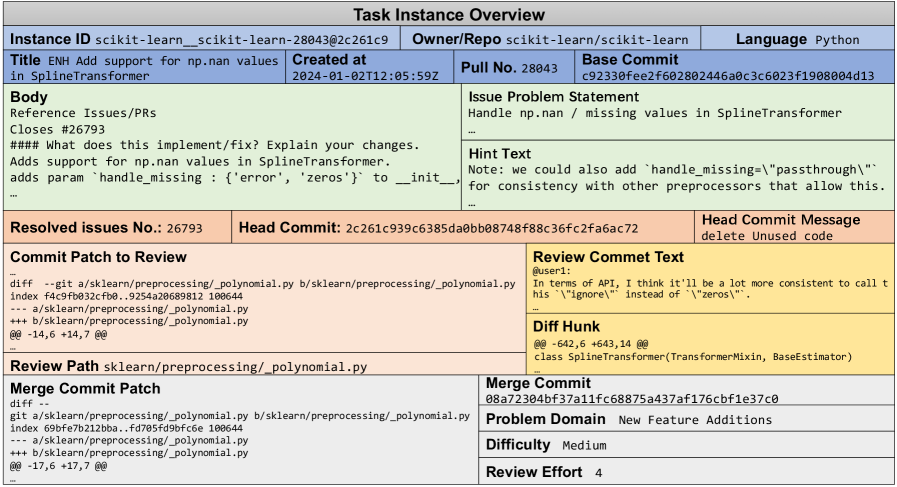Open Pull No. 28043
Viewport: 897px width, 487px height.
point(538,69)
